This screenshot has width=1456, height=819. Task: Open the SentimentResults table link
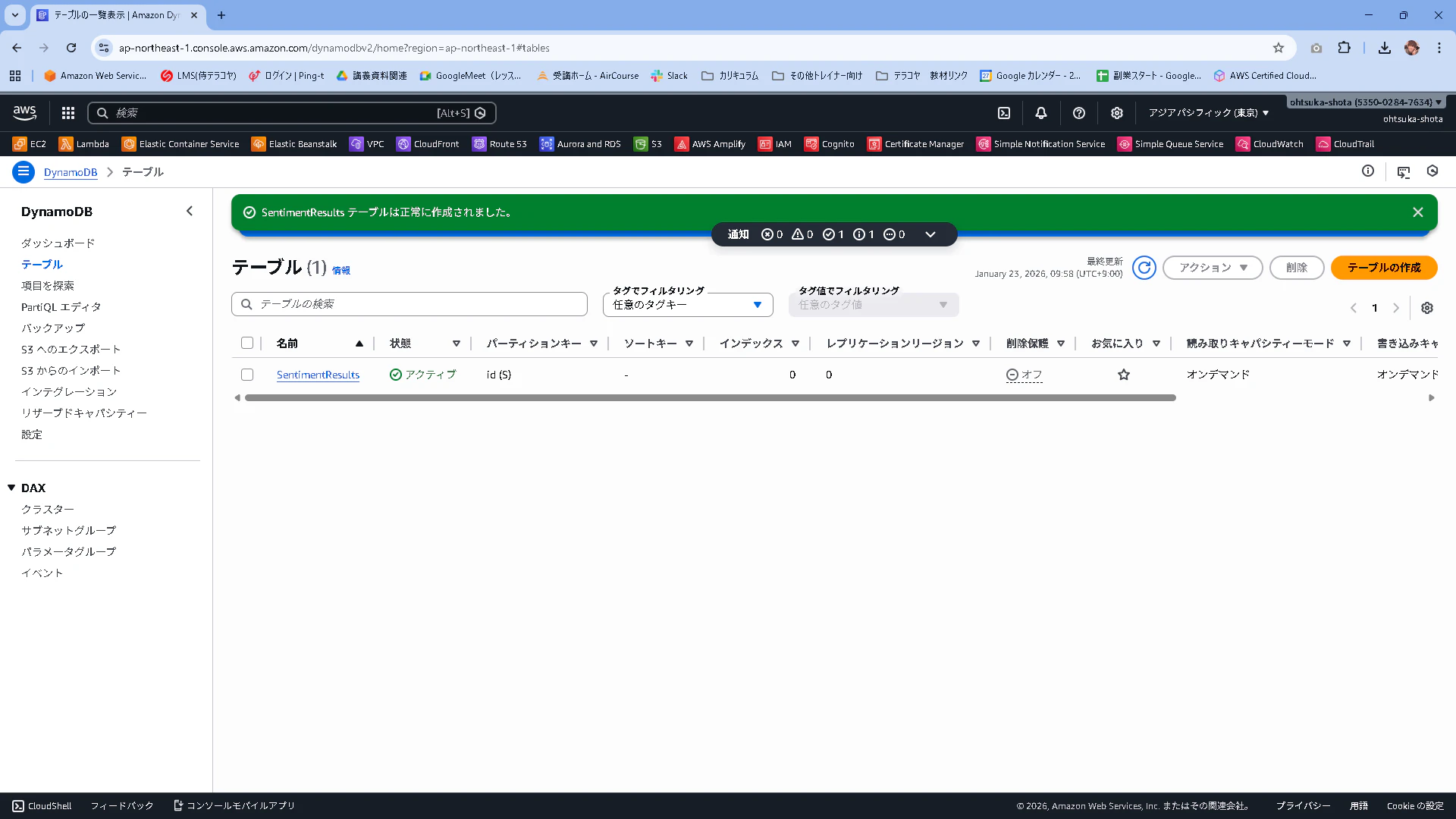coord(318,375)
